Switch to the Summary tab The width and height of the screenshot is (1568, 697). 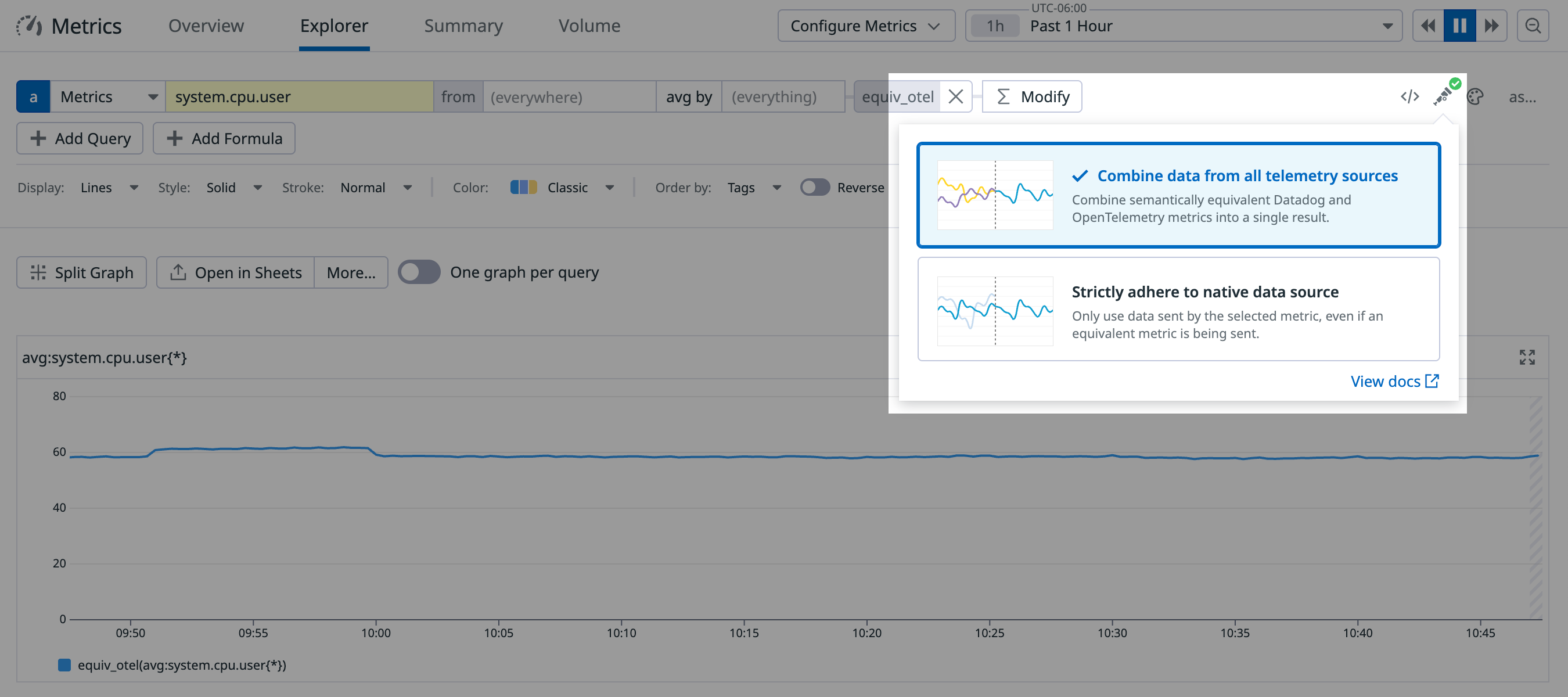[x=463, y=26]
